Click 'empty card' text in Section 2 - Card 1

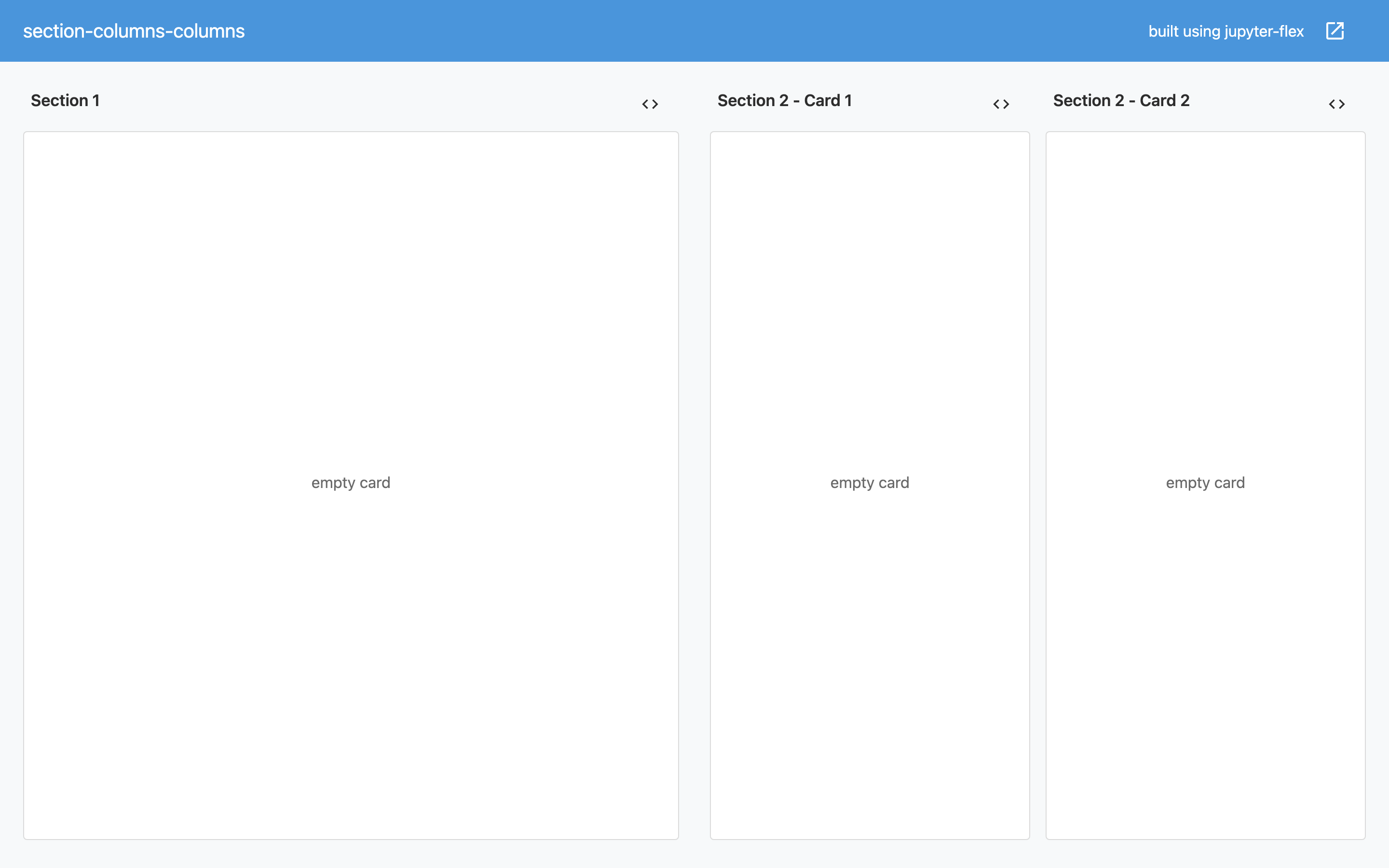pos(870,483)
